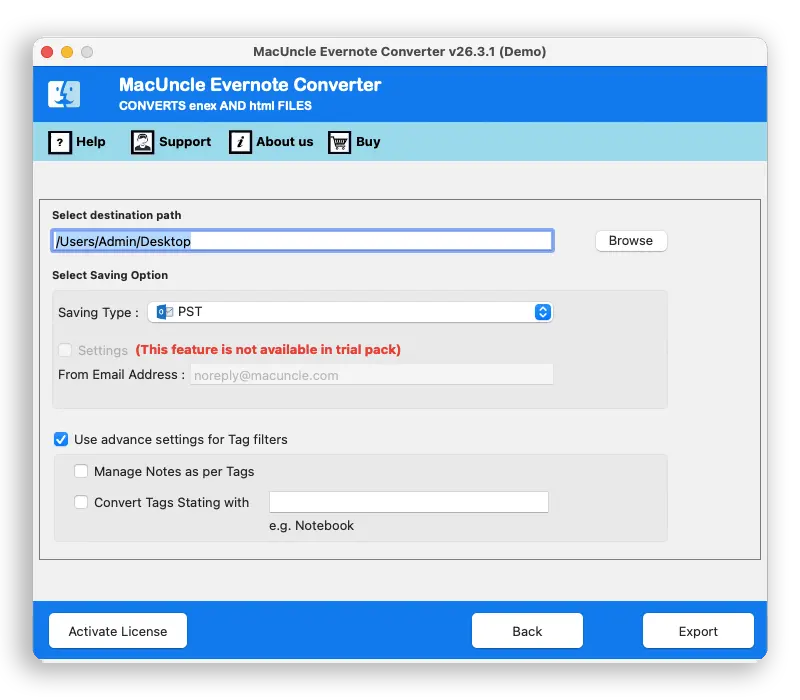Click the e.g. Notebook hint text
This screenshot has width=800, height=700.
311,526
